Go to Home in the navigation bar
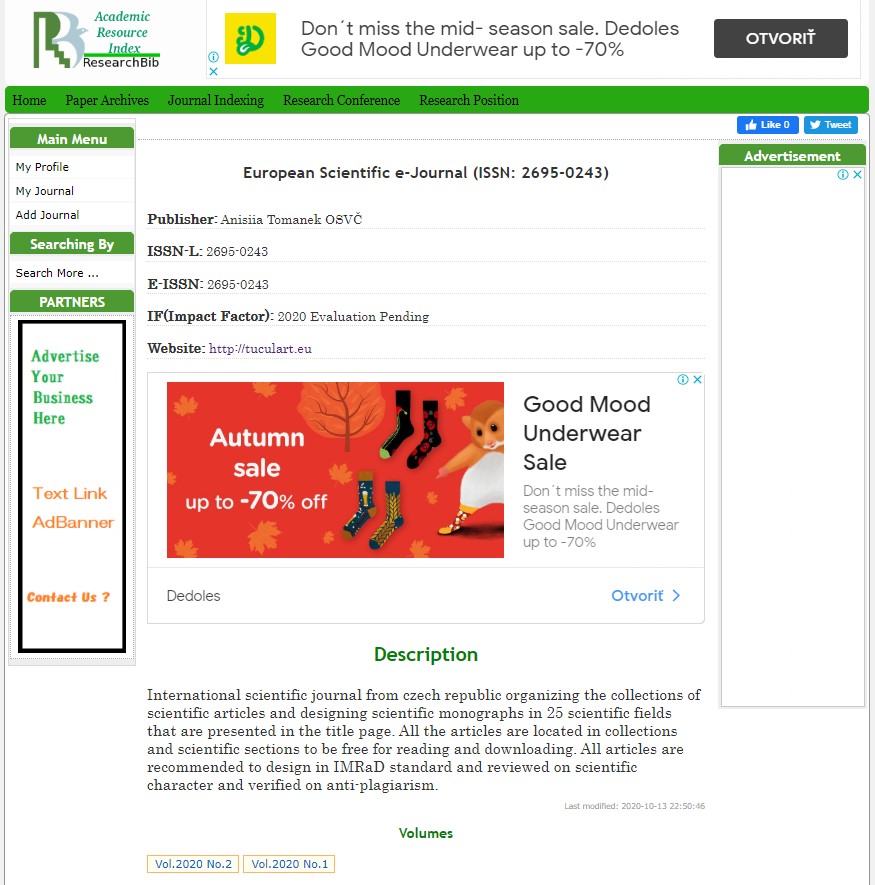The image size is (875, 885). click(x=29, y=100)
